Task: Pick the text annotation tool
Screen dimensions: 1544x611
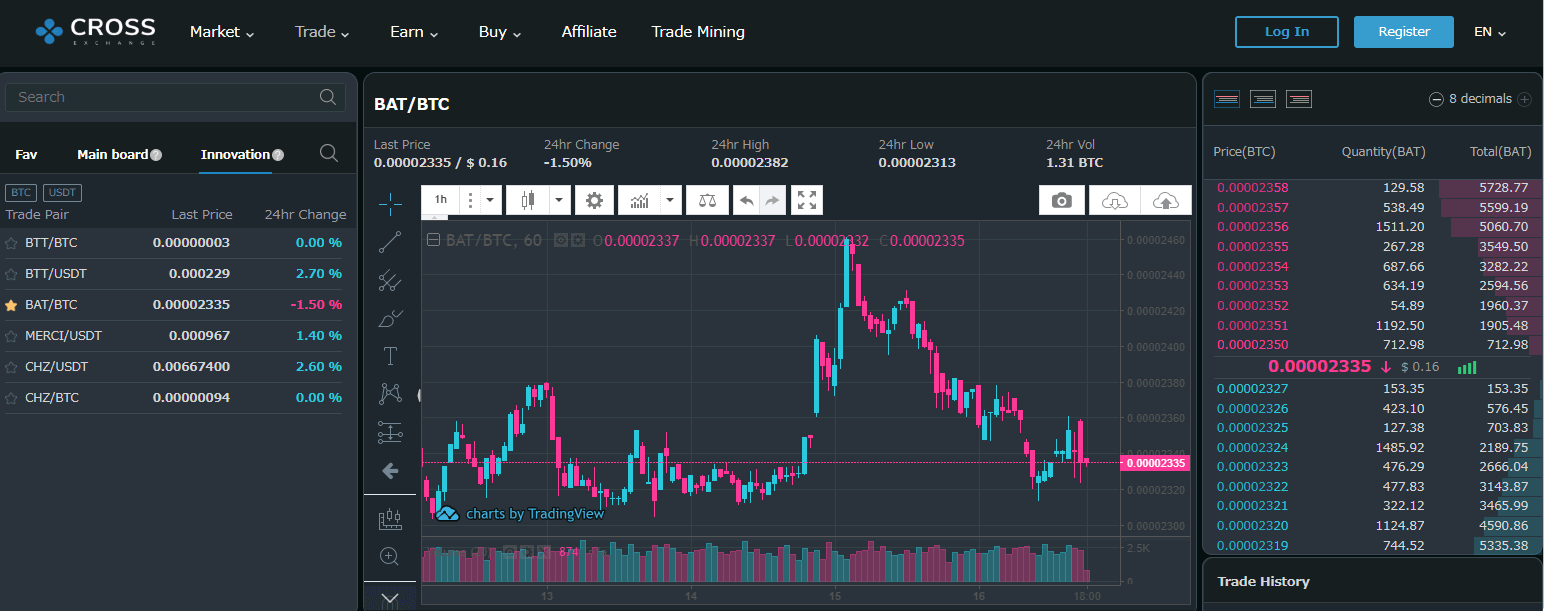Action: tap(390, 356)
